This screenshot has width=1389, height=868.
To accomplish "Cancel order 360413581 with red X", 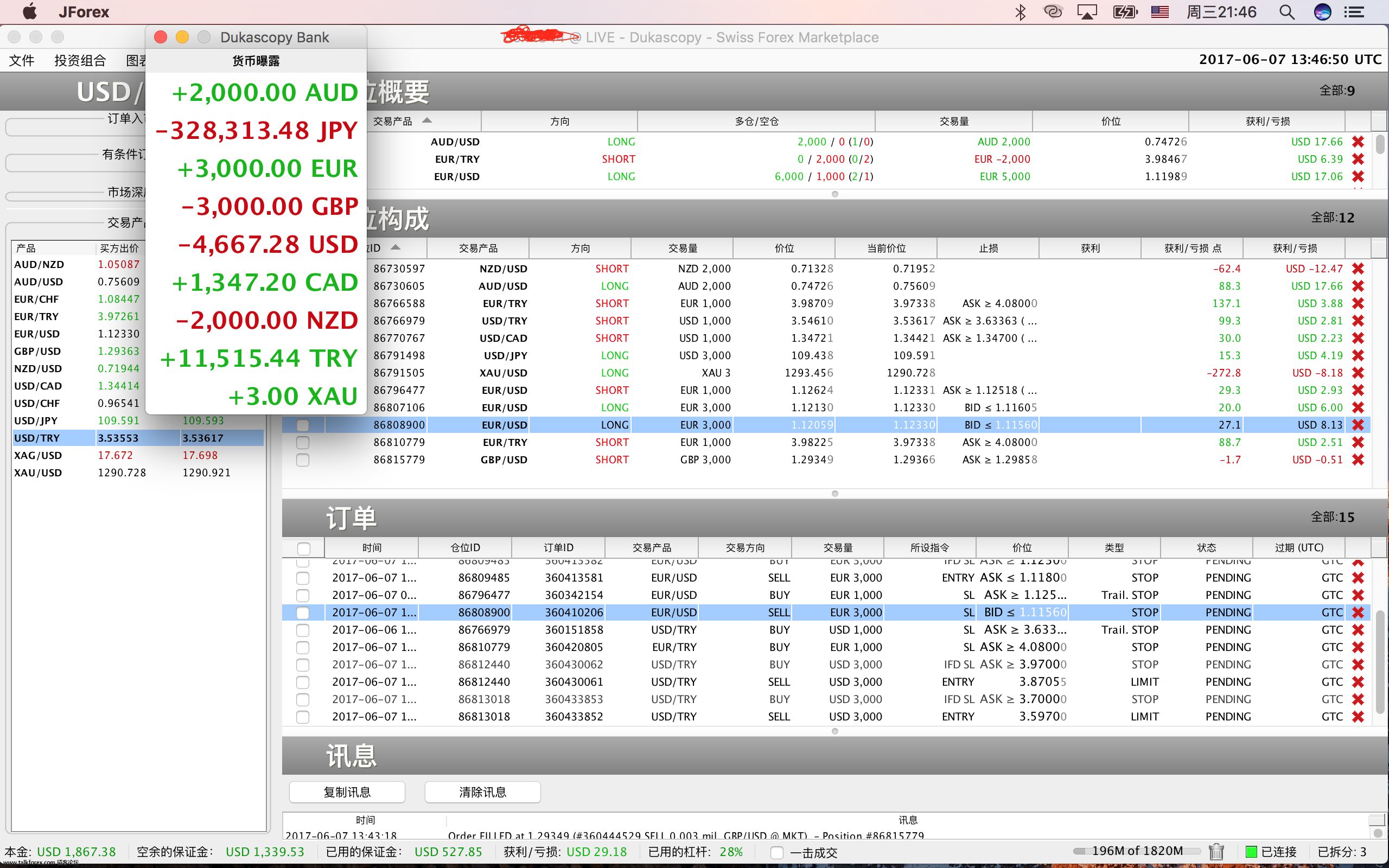I will click(x=1358, y=578).
